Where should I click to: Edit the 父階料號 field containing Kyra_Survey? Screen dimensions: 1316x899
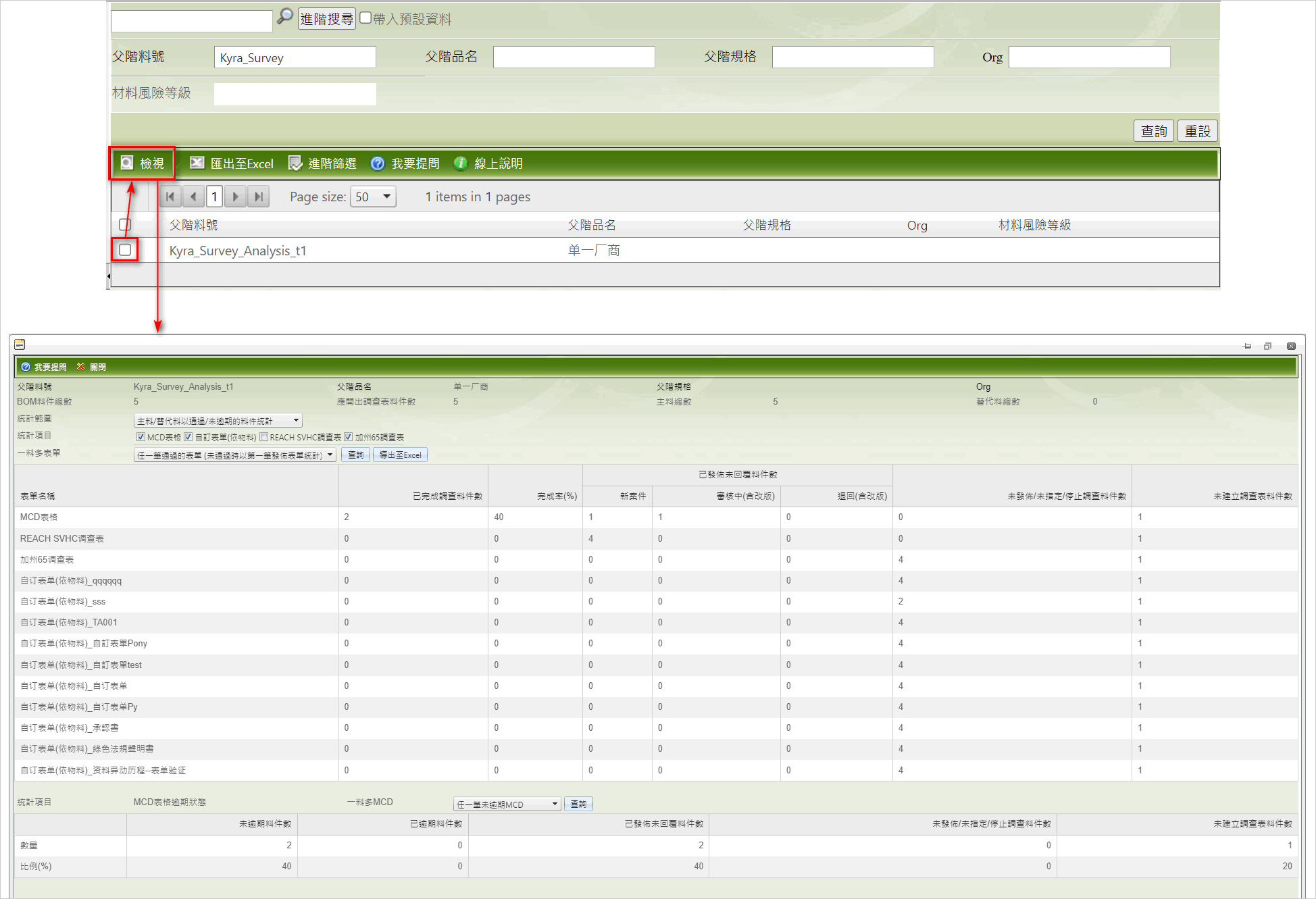point(295,57)
